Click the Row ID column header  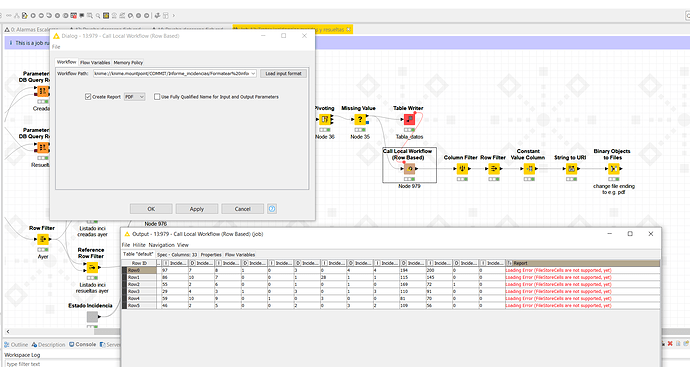click(139, 263)
